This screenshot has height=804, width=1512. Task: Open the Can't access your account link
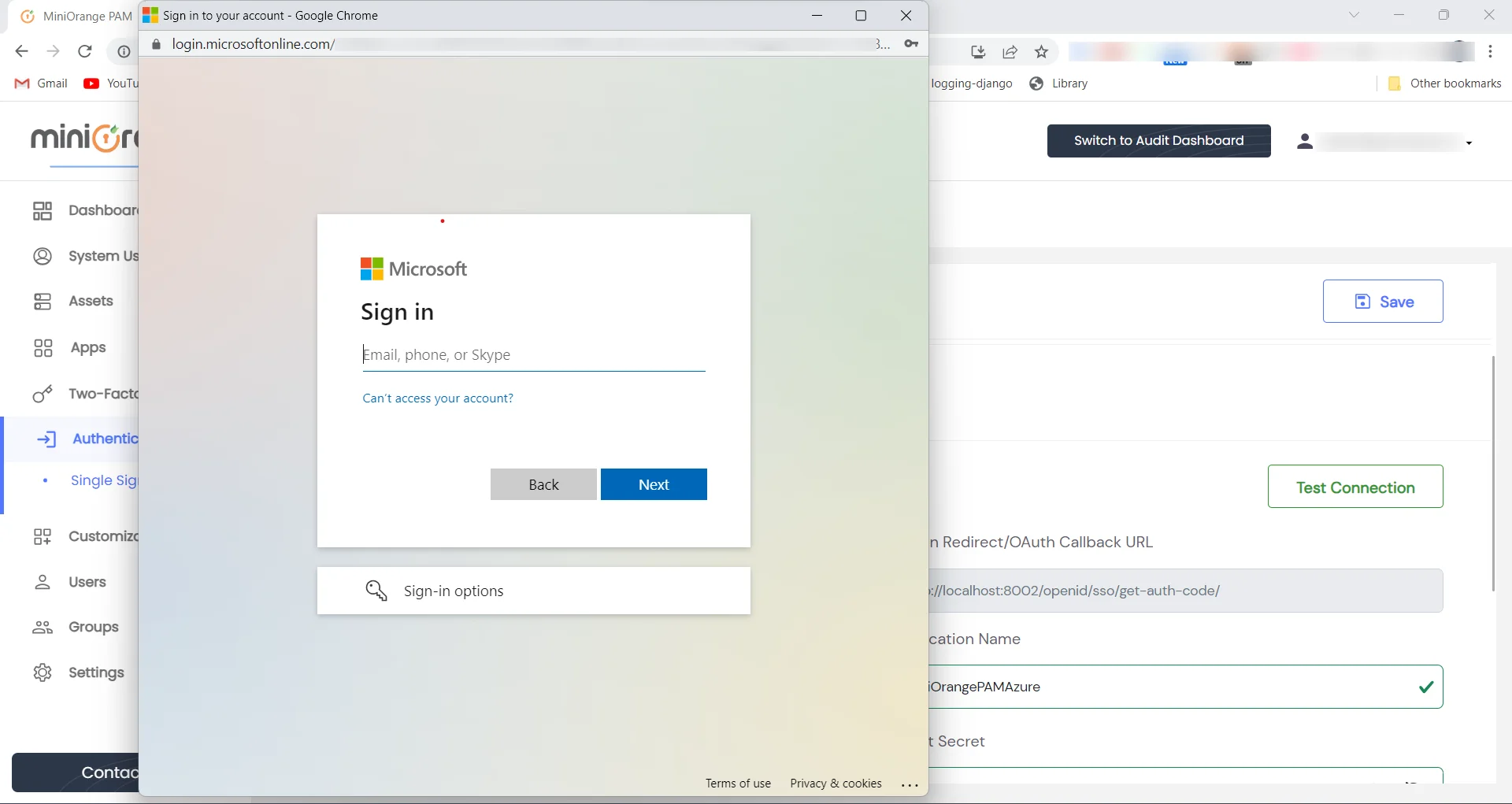(437, 398)
